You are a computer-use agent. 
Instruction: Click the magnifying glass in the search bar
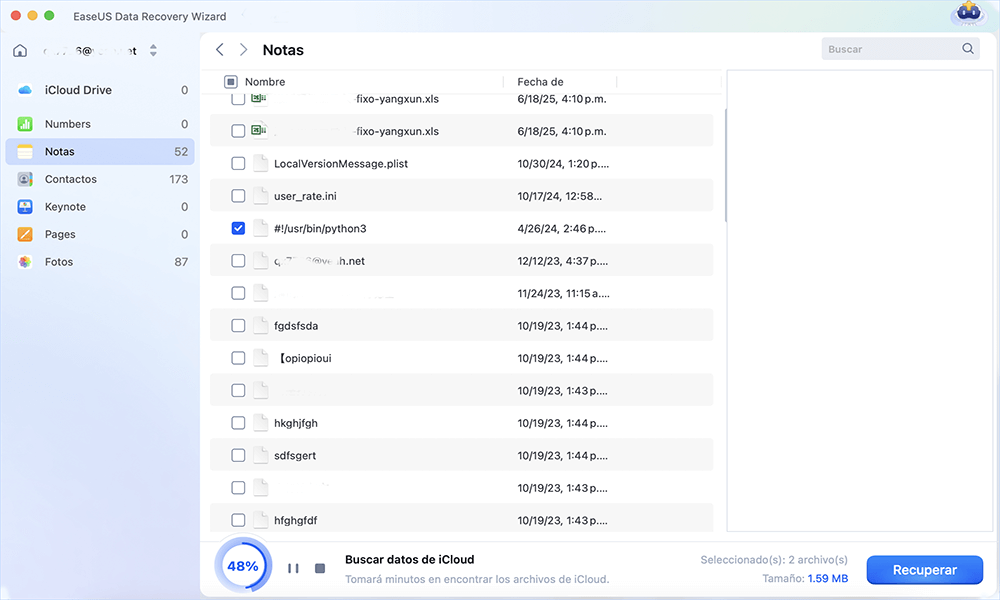tap(967, 48)
